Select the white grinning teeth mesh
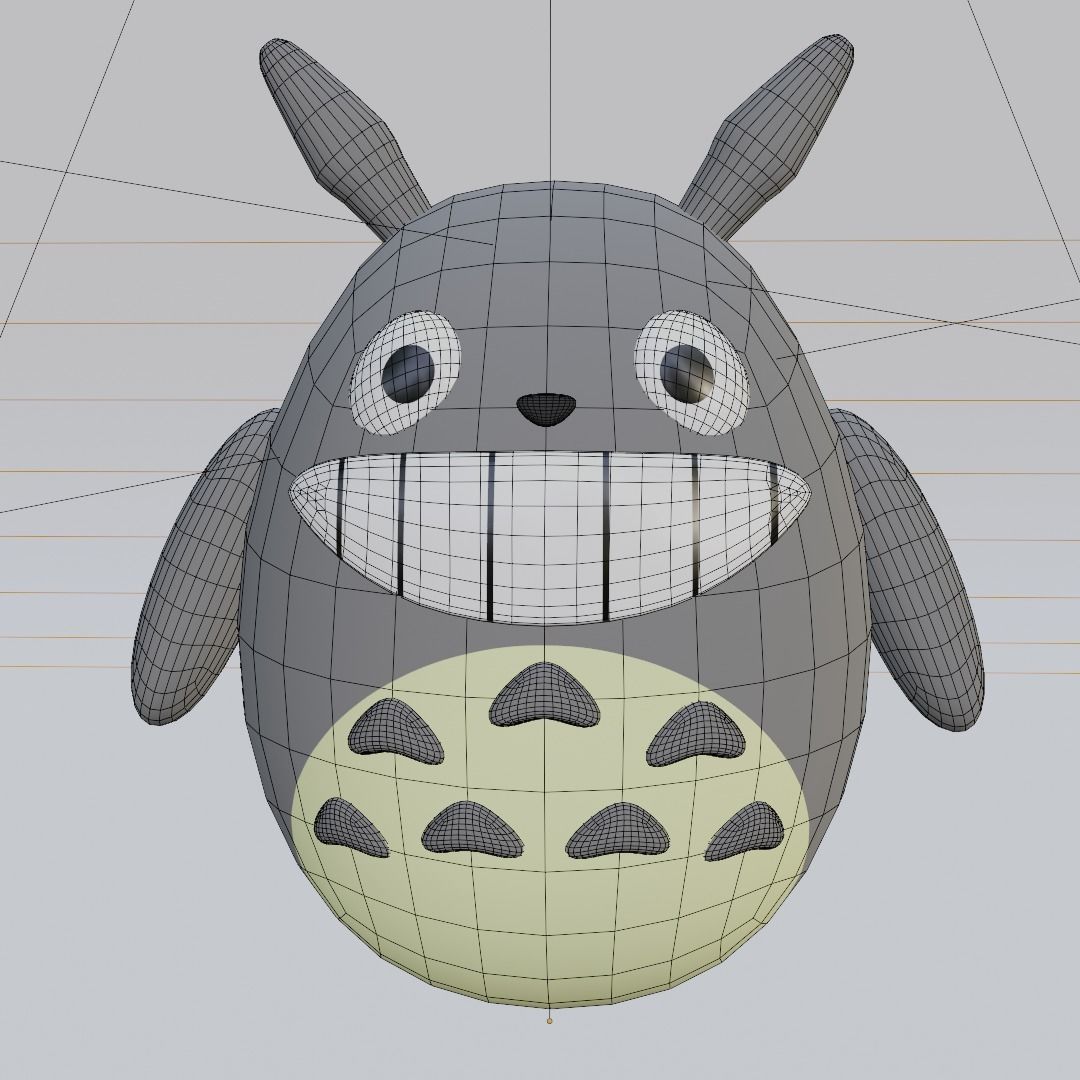The image size is (1080, 1080). (548, 537)
